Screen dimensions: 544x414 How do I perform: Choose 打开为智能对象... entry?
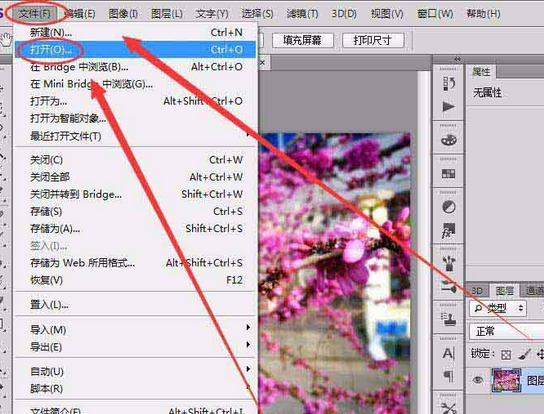point(135,118)
